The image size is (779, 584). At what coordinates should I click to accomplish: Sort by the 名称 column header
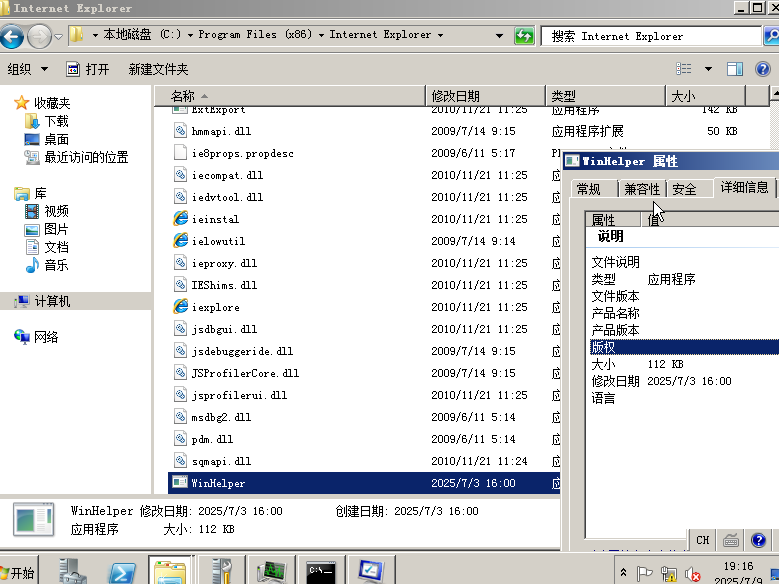(290, 95)
